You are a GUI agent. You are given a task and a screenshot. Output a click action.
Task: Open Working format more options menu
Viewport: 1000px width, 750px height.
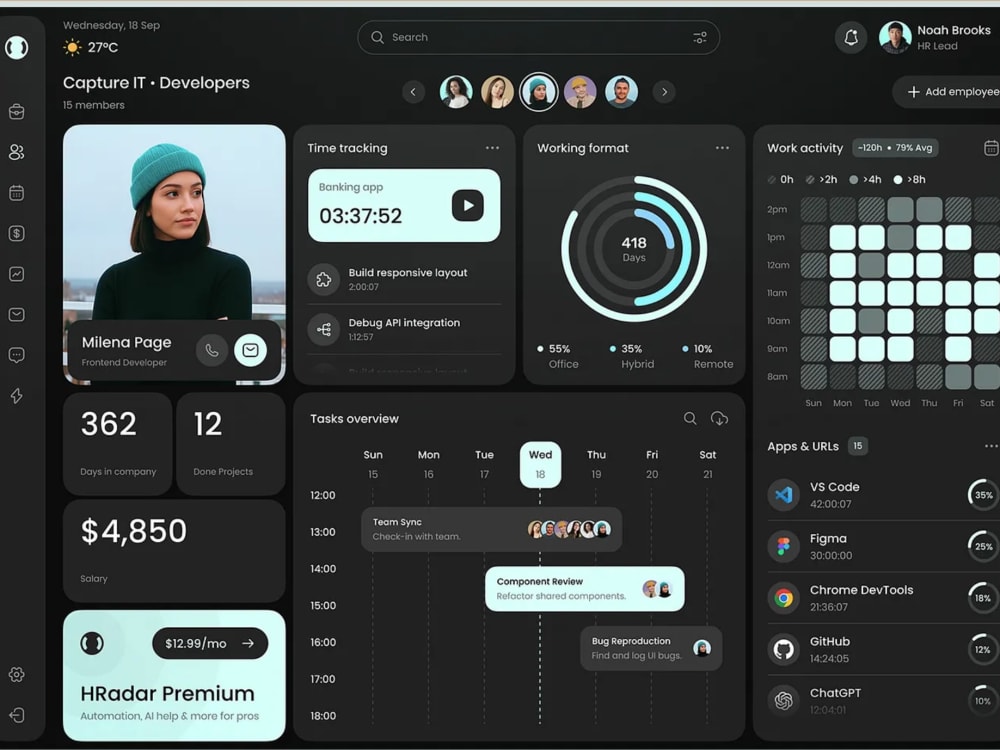click(x=722, y=148)
